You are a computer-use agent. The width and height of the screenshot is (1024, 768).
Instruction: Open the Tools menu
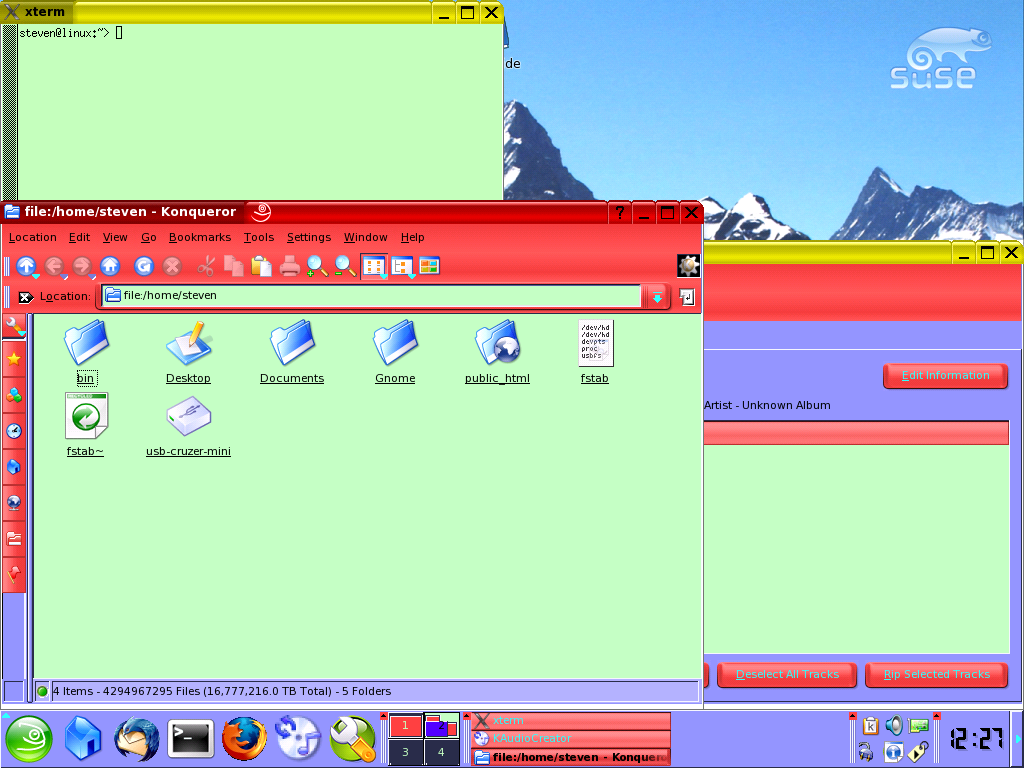tap(259, 237)
